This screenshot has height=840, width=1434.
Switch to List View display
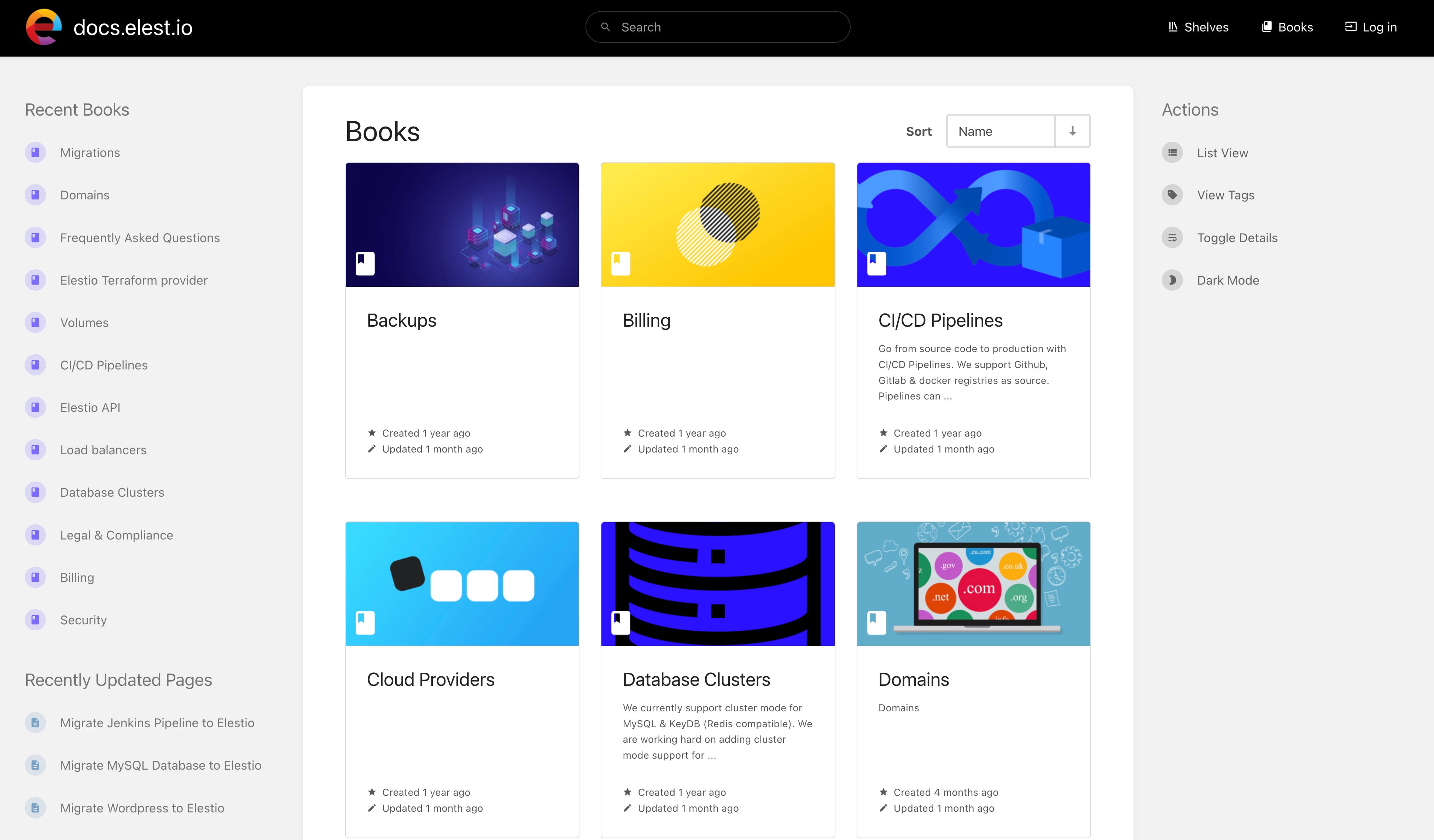(1222, 152)
